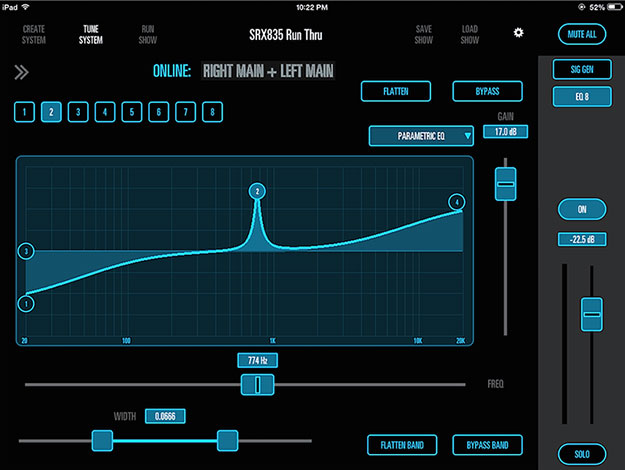Viewport: 625px width, 470px height.
Task: Open the EQ 8 panel
Action: [582, 96]
